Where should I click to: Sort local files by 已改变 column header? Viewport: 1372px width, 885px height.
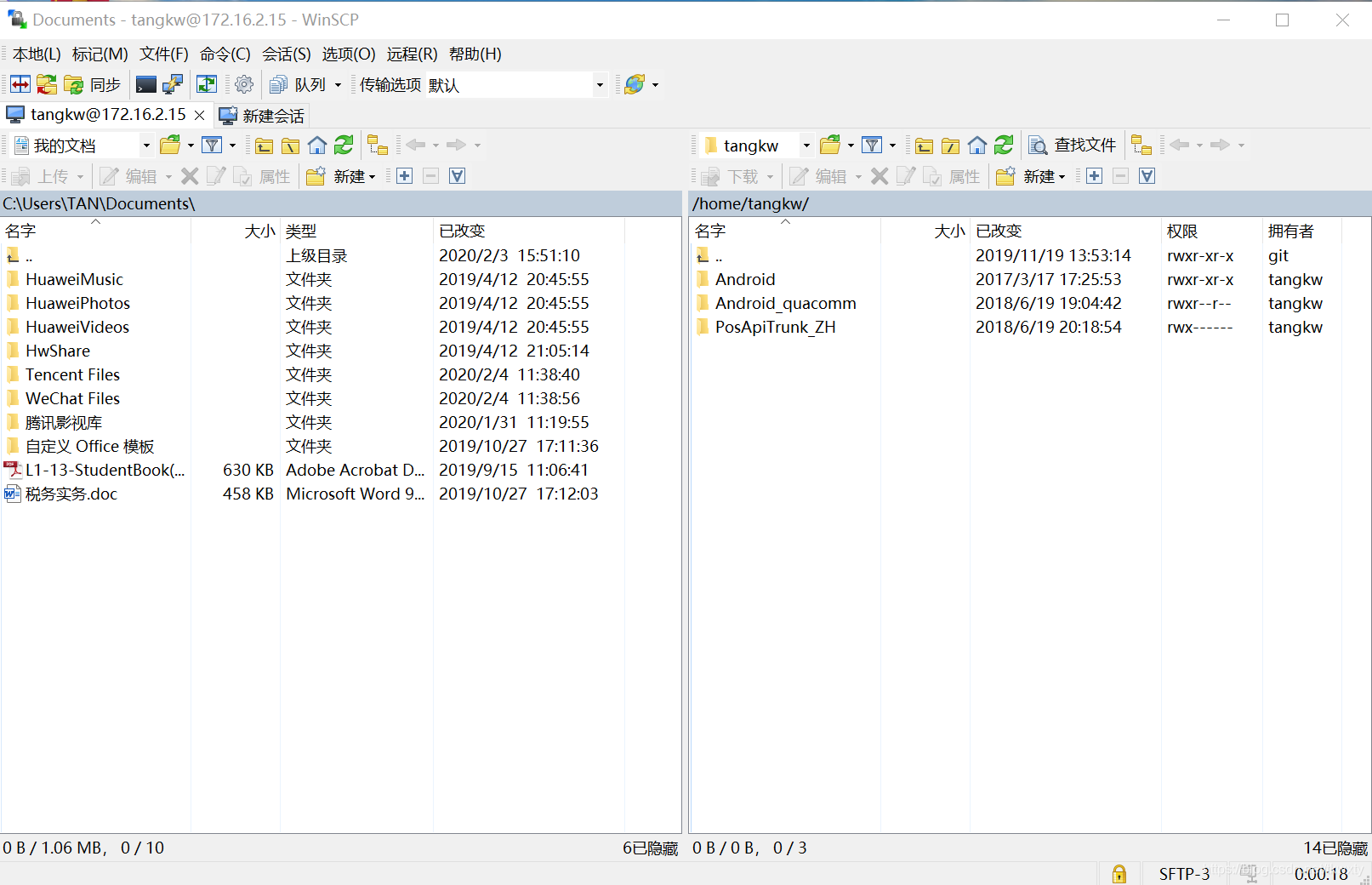point(528,231)
